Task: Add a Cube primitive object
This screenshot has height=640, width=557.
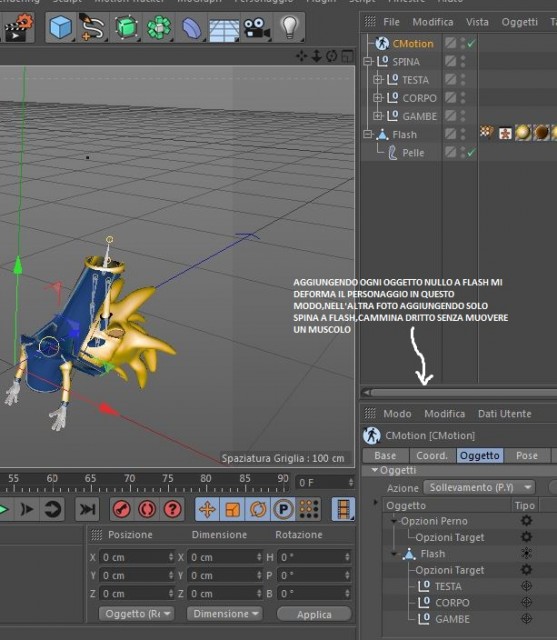Action: tap(61, 27)
